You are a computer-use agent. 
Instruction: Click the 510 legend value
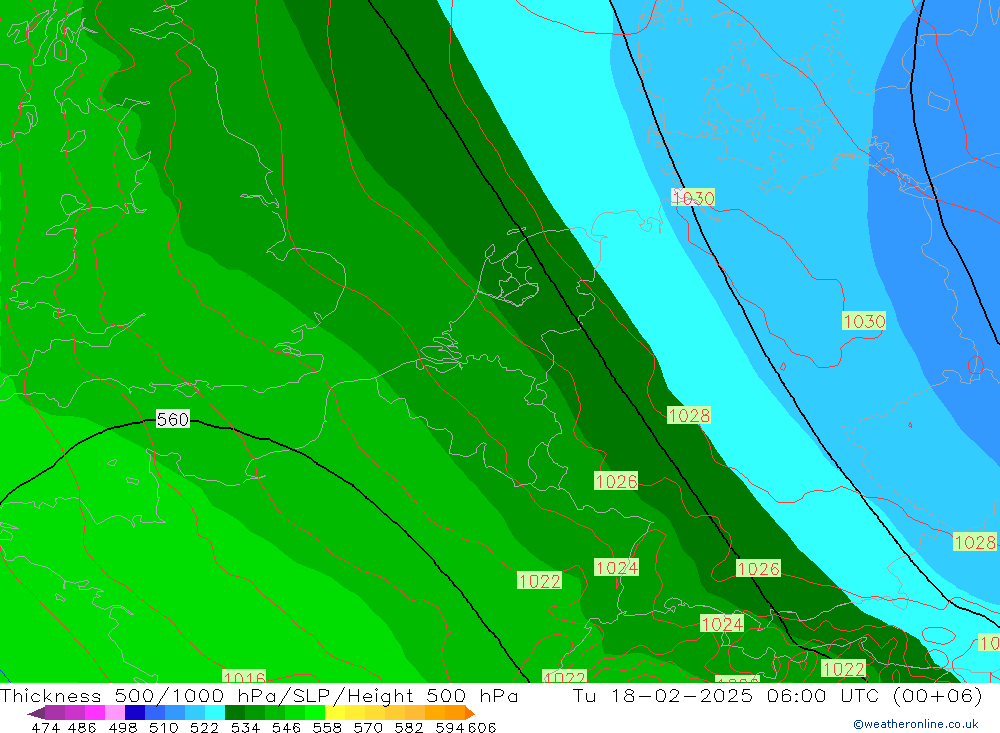point(163,727)
